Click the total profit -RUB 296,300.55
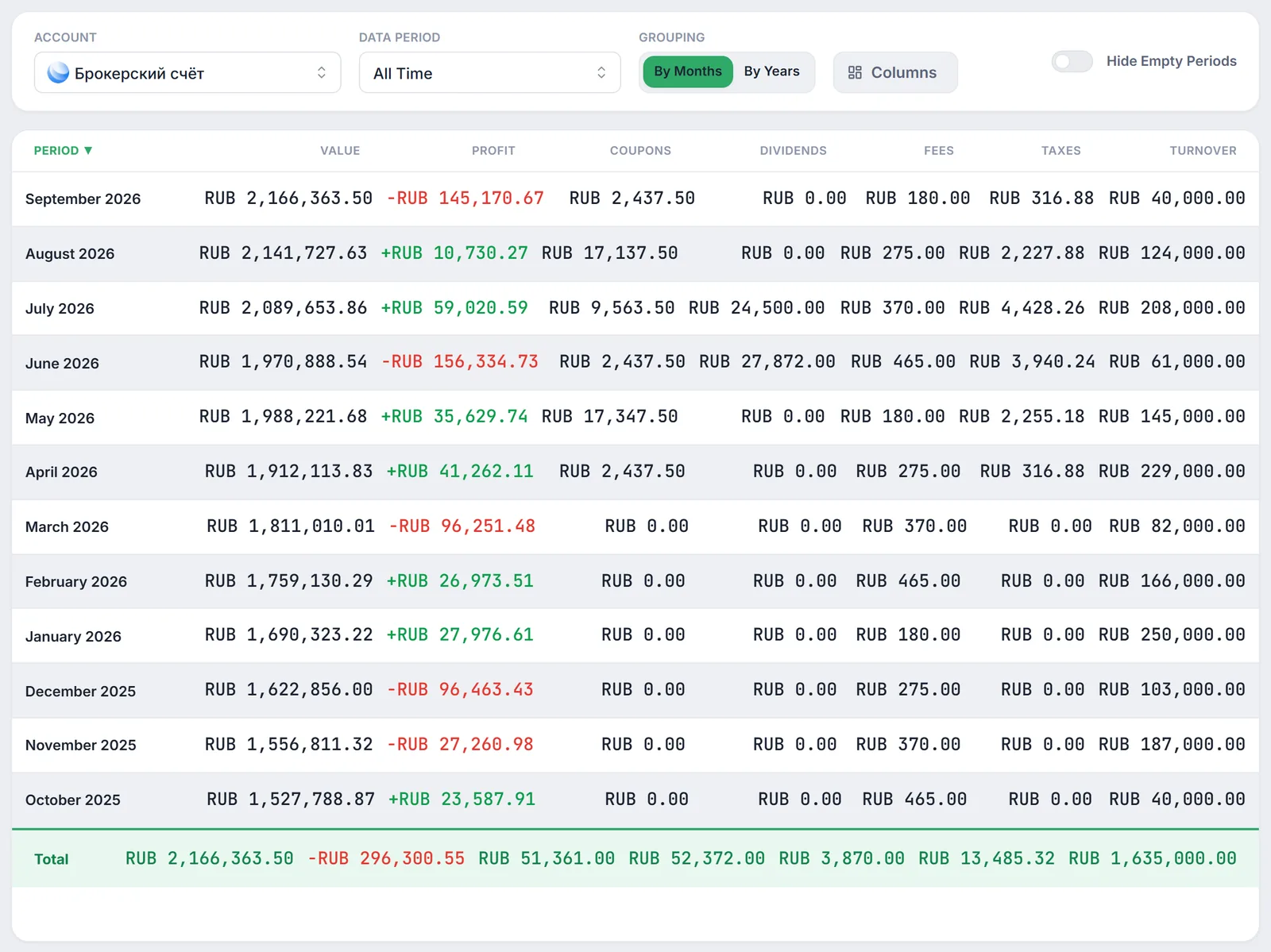Screen dimensions: 1271x952 (386, 858)
